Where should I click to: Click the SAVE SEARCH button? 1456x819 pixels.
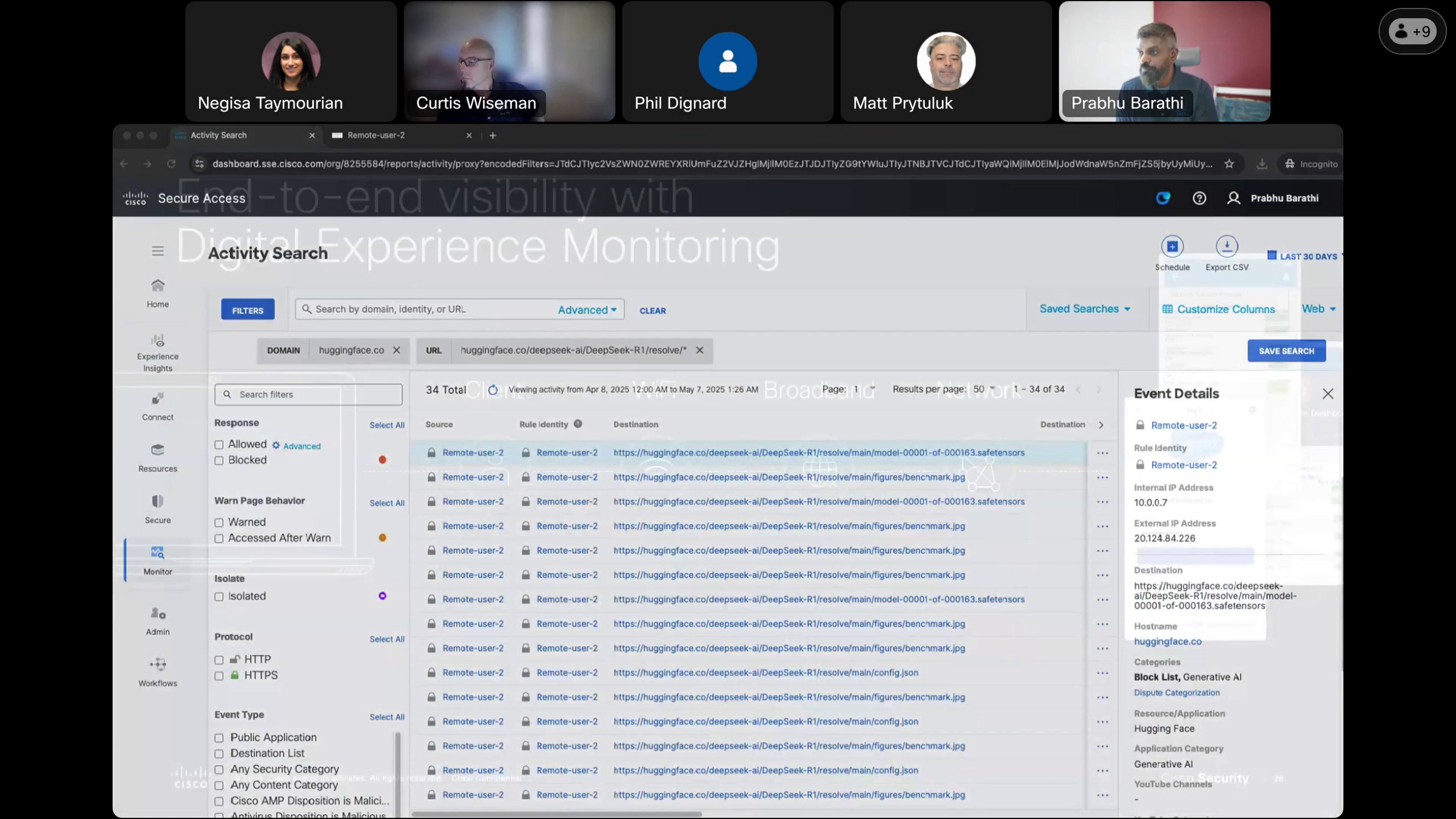coord(1287,351)
